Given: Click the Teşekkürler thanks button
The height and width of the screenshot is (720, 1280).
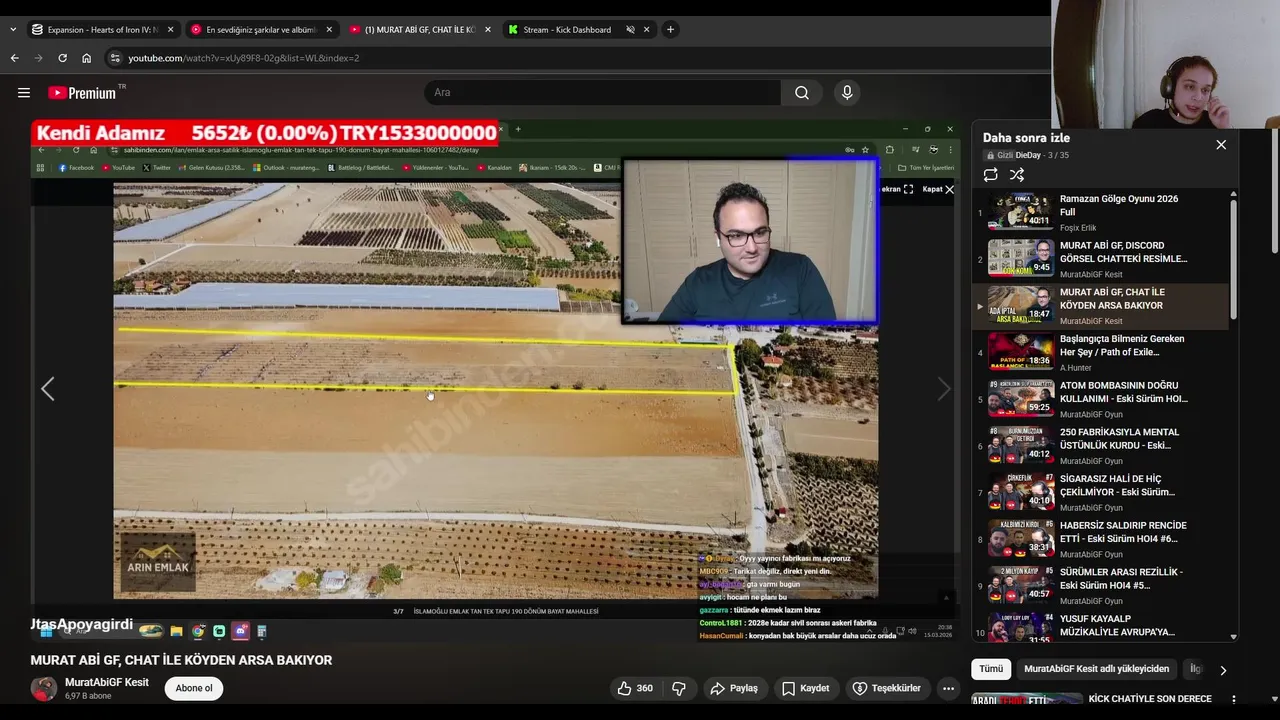Looking at the screenshot, I should 886,688.
